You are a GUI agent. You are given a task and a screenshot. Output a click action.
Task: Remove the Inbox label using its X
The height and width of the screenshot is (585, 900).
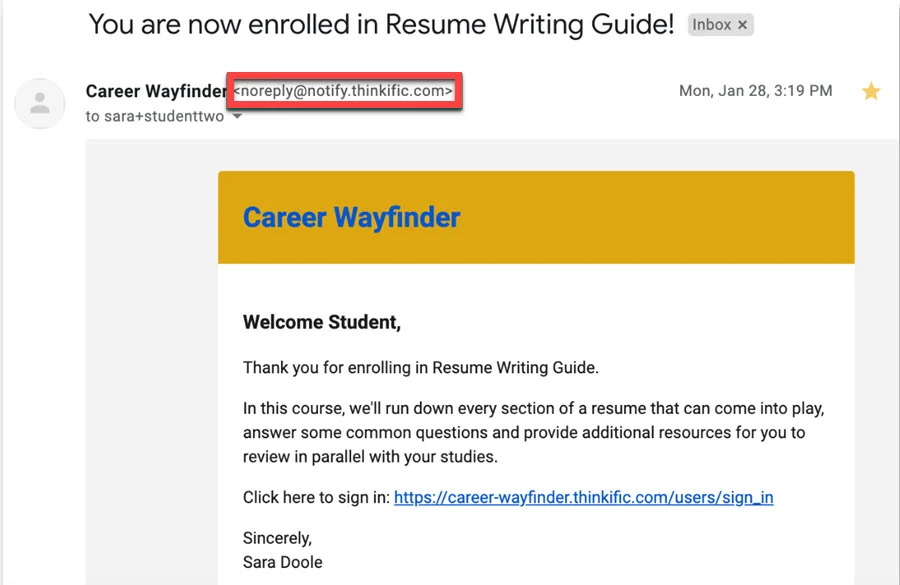pyautogui.click(x=743, y=25)
